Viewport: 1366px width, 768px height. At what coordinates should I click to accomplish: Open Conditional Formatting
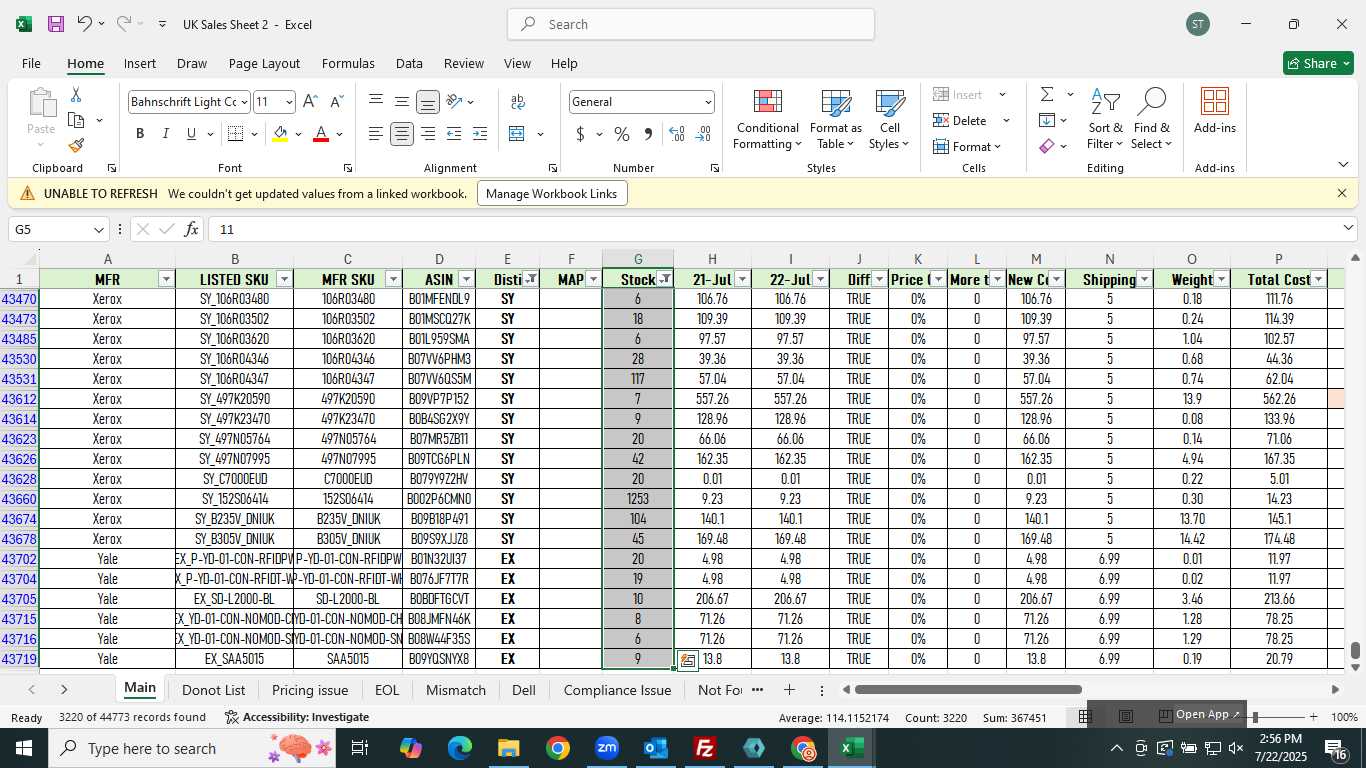[x=767, y=120]
